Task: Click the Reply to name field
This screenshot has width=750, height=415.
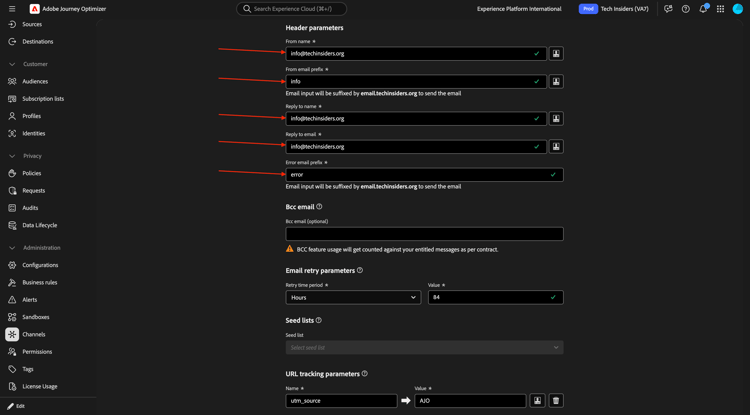Action: tap(416, 119)
